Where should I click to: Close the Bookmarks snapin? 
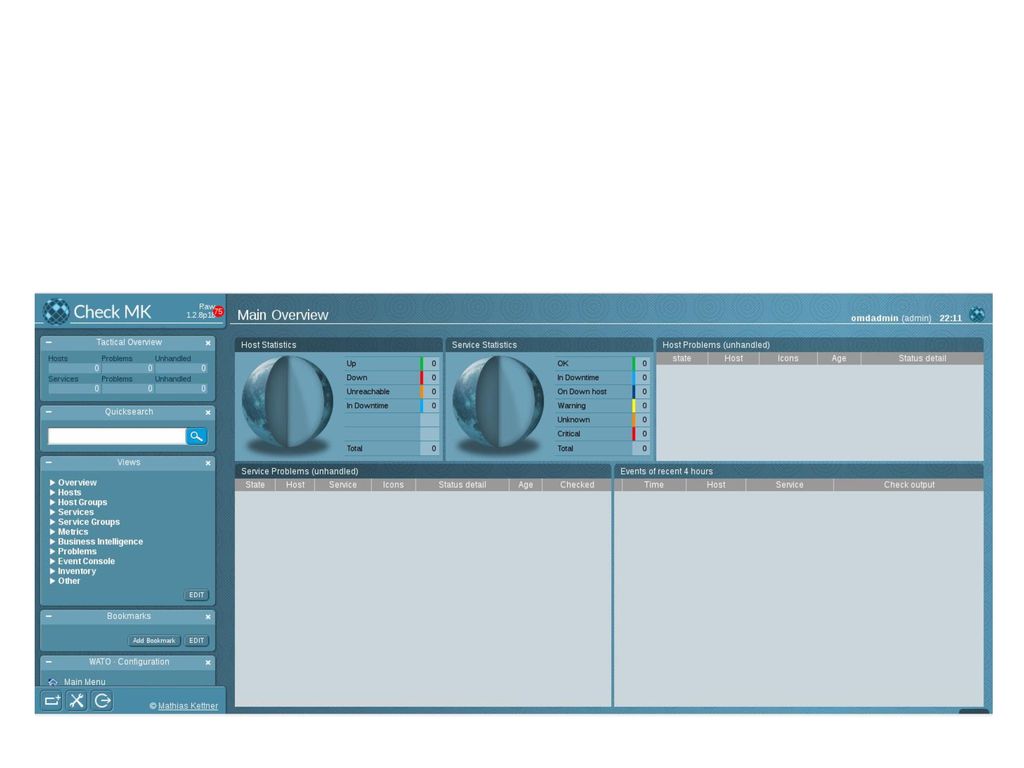(208, 617)
